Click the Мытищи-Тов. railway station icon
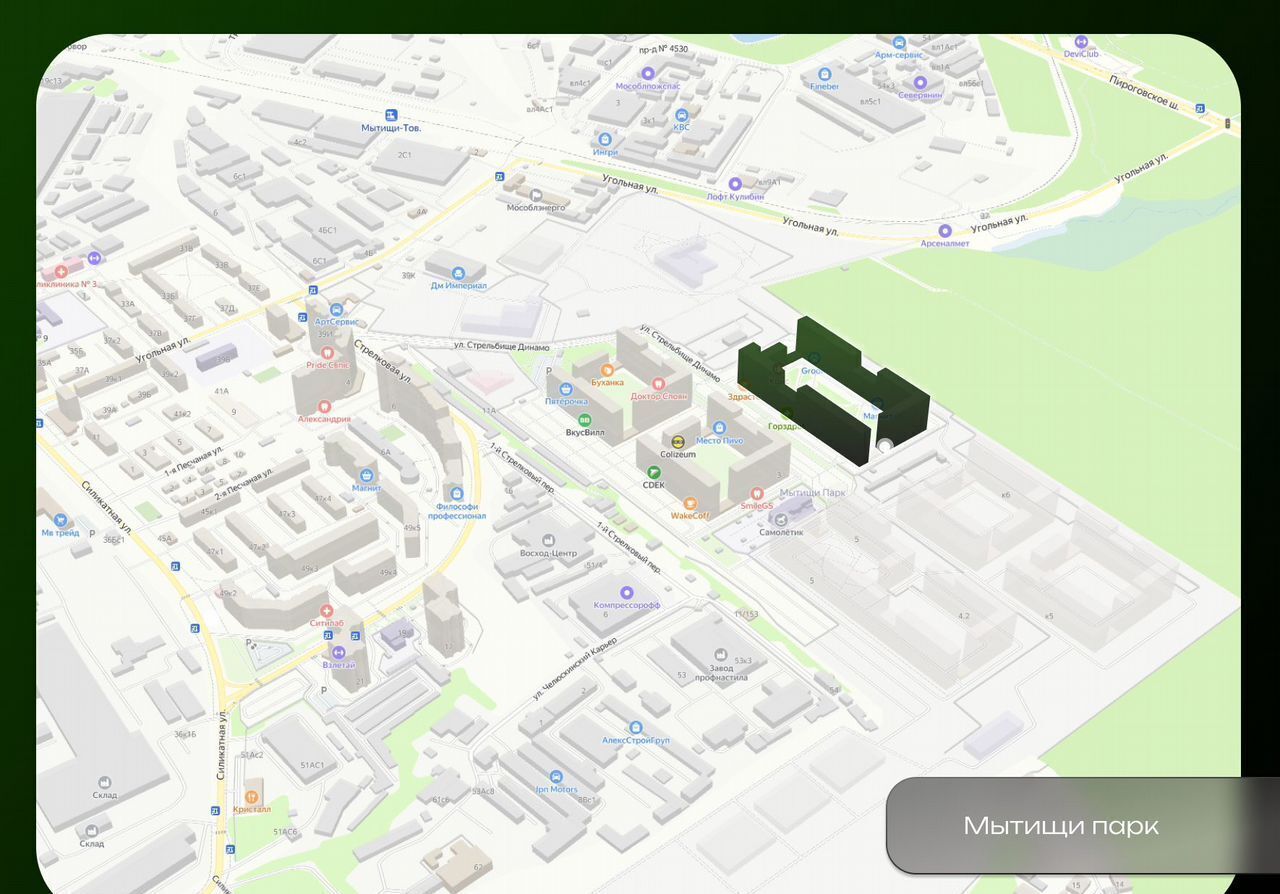1280x894 pixels. [391, 116]
